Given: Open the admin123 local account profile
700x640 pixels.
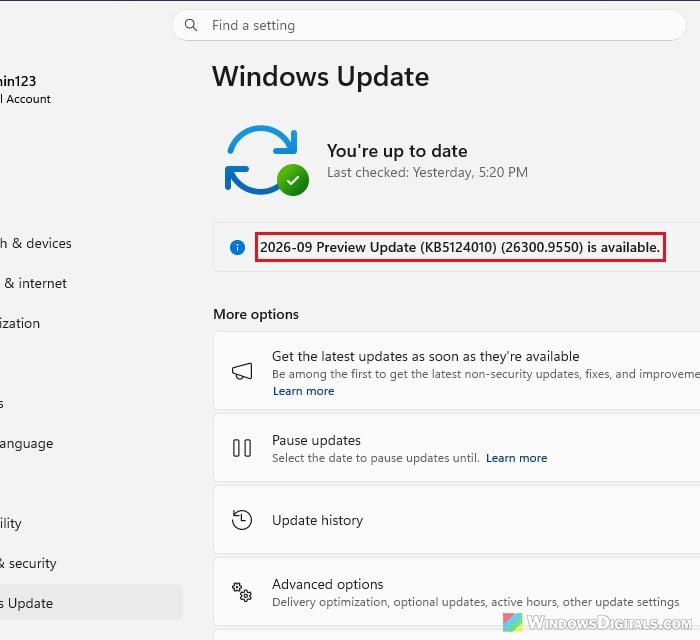Looking at the screenshot, I should [25, 89].
